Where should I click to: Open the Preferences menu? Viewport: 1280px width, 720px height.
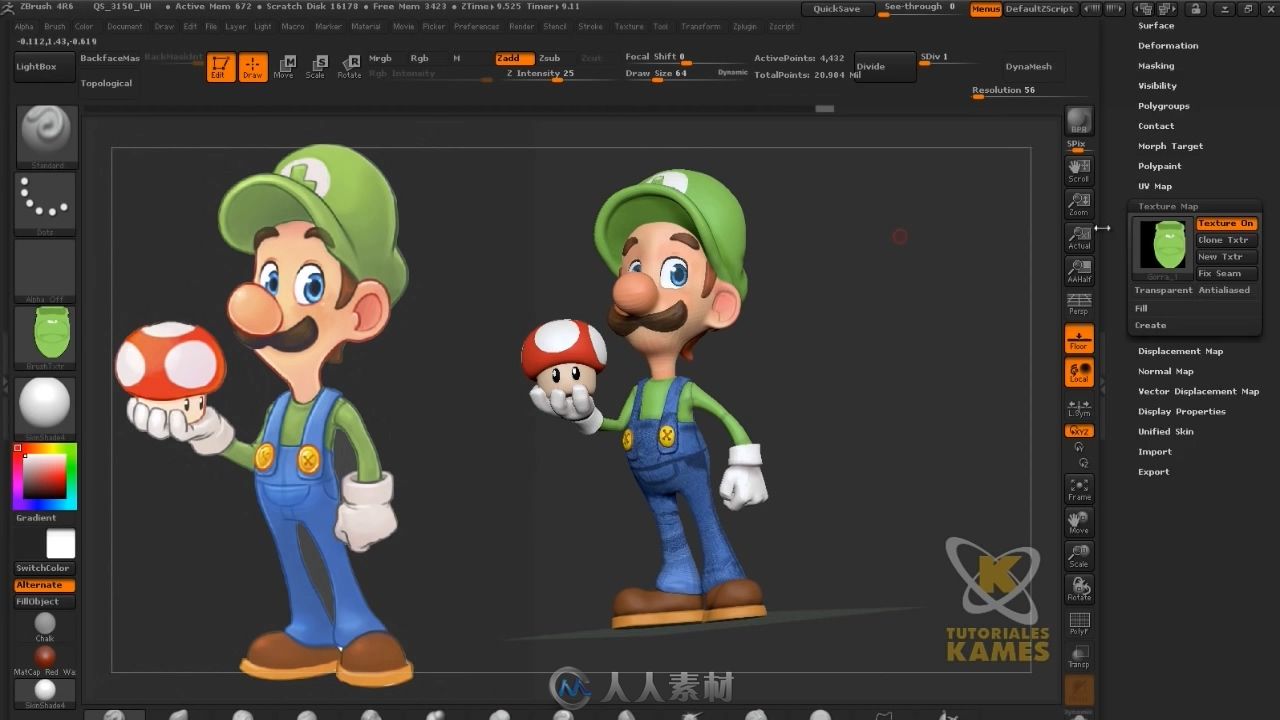pyautogui.click(x=476, y=27)
